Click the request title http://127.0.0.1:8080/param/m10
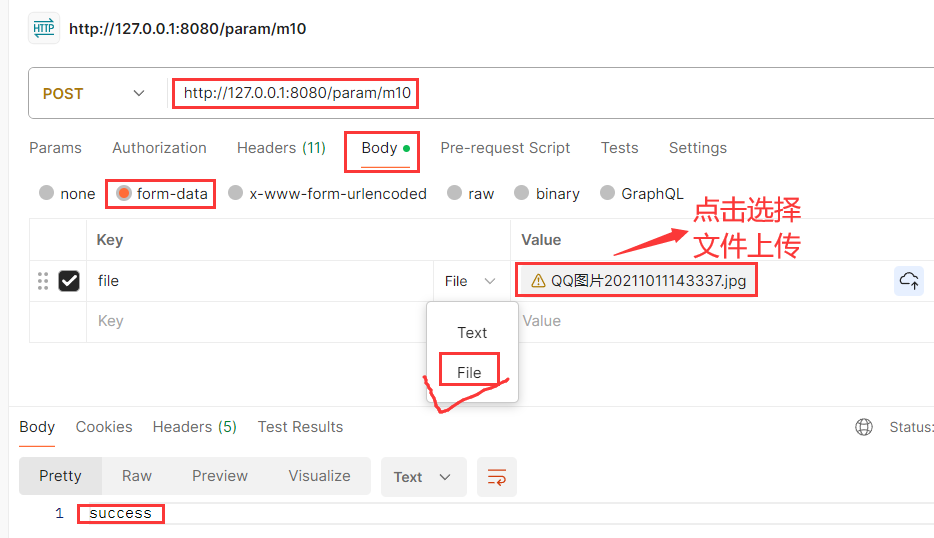The width and height of the screenshot is (934, 538). click(x=188, y=29)
